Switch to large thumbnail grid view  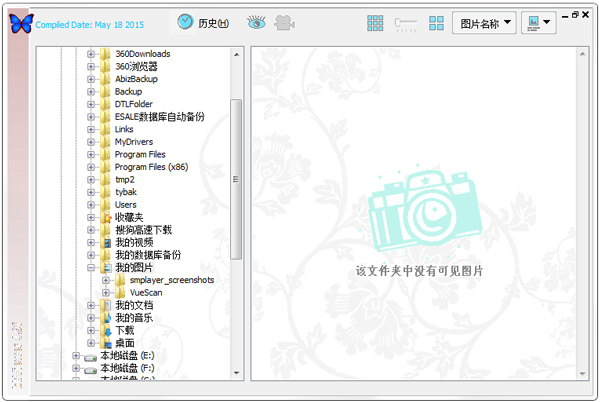[x=436, y=22]
